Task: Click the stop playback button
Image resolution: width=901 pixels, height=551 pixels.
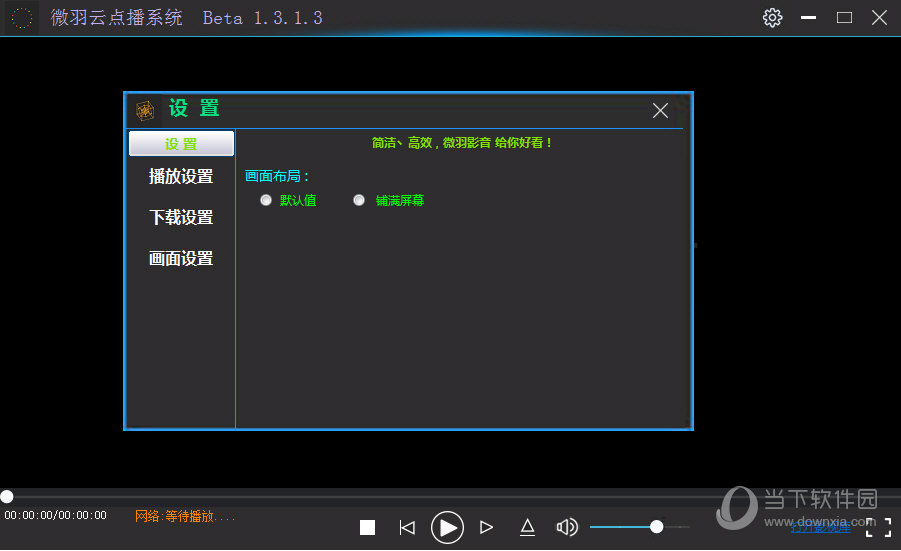Action: (367, 527)
